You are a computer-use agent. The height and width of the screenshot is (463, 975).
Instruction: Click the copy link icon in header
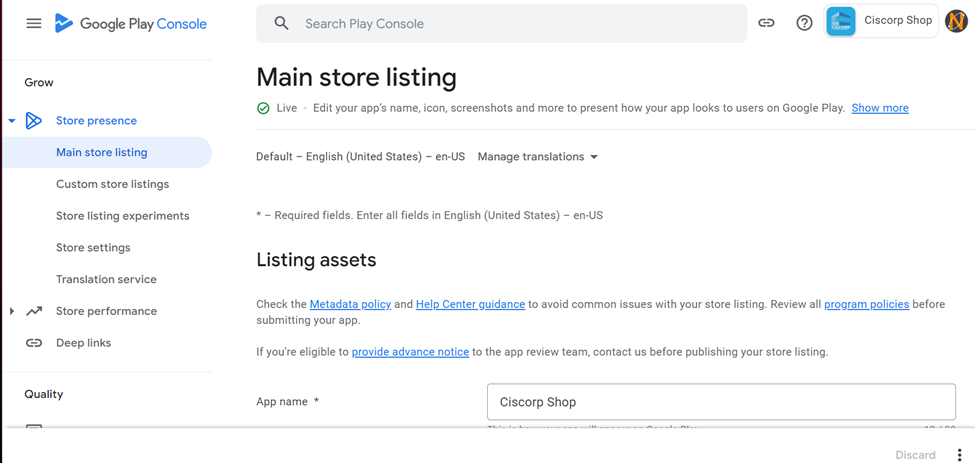(x=766, y=23)
